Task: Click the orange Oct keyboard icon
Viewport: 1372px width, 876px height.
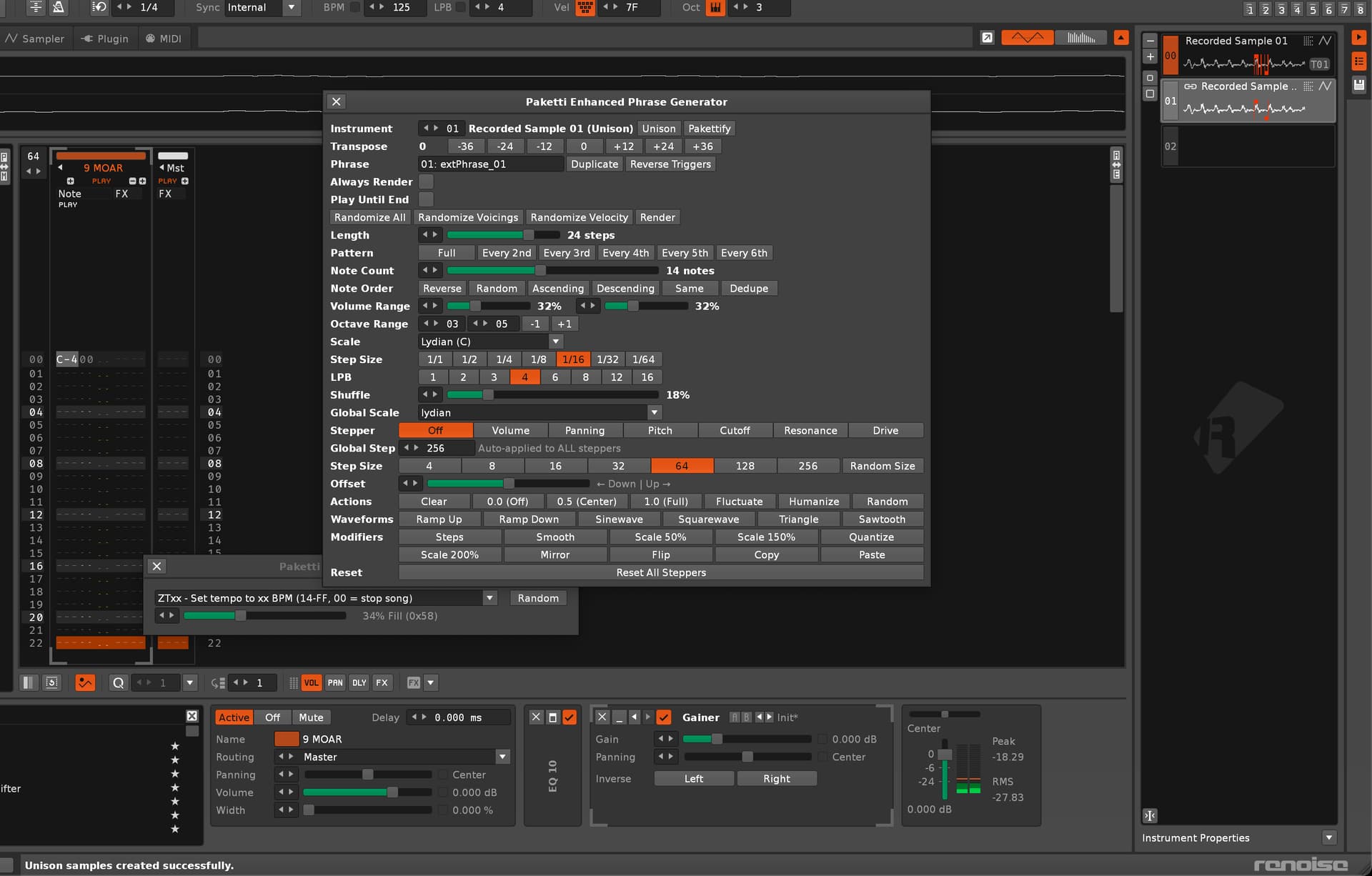Action: [x=715, y=7]
